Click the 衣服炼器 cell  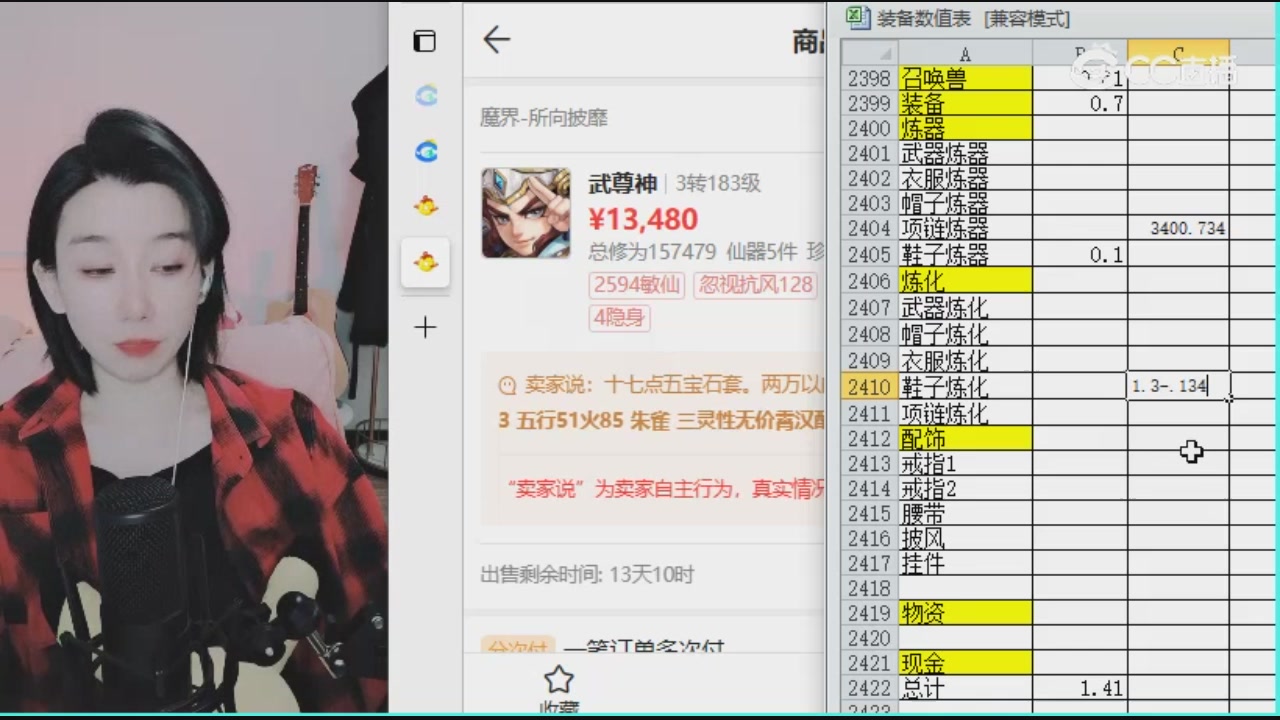click(965, 178)
